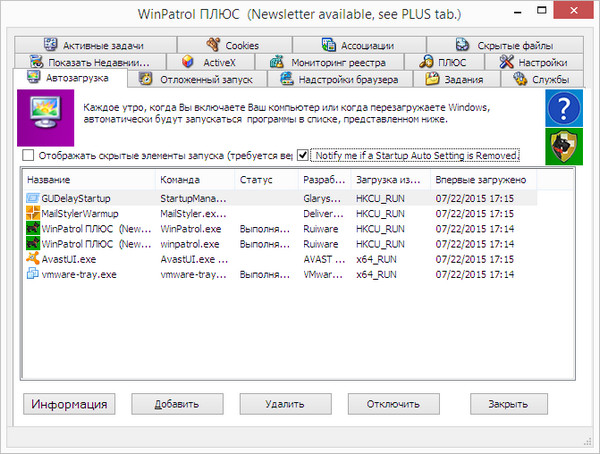Select the Автозагрузка tab
Screen dimensions: 600x454
click(x=70, y=78)
